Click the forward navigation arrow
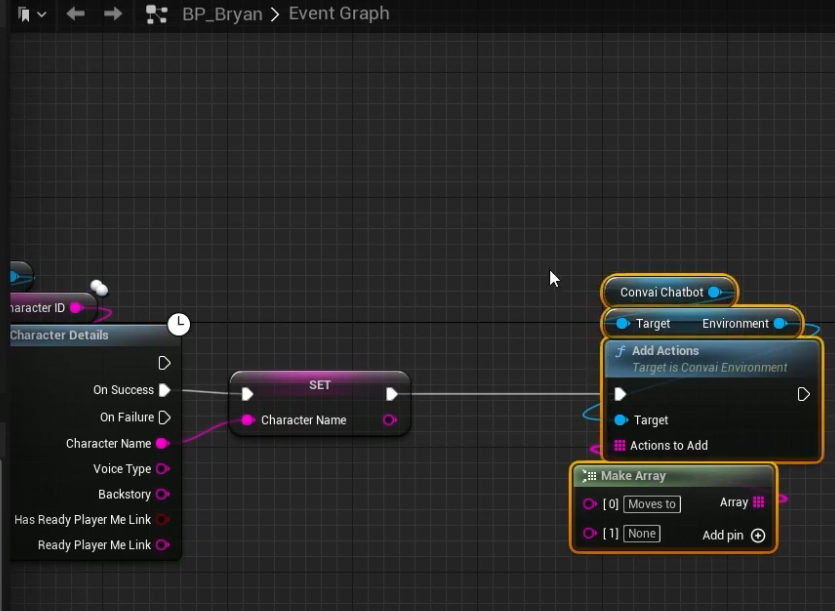835x611 pixels. [113, 14]
